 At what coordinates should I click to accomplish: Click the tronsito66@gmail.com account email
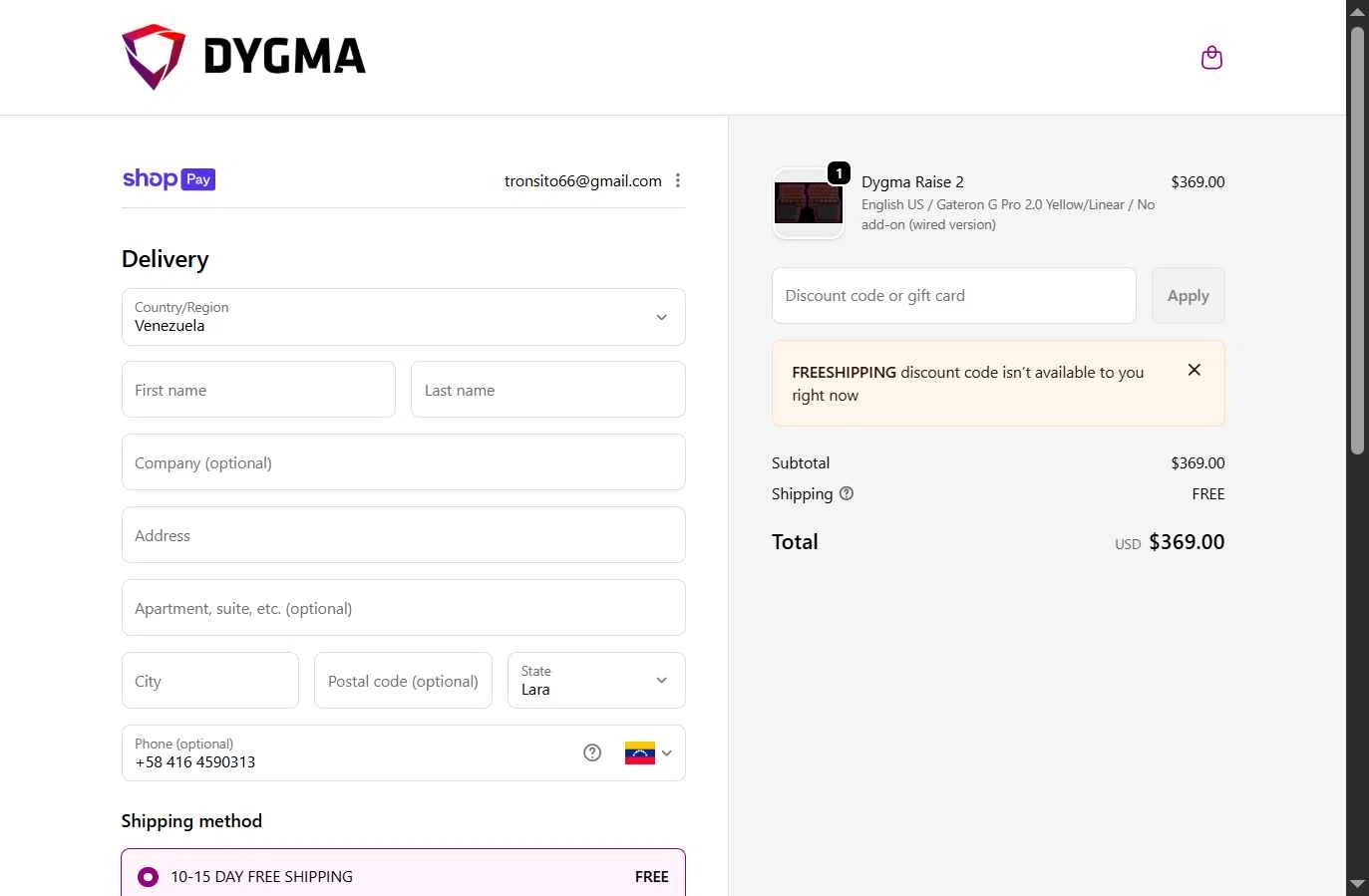pos(583,180)
